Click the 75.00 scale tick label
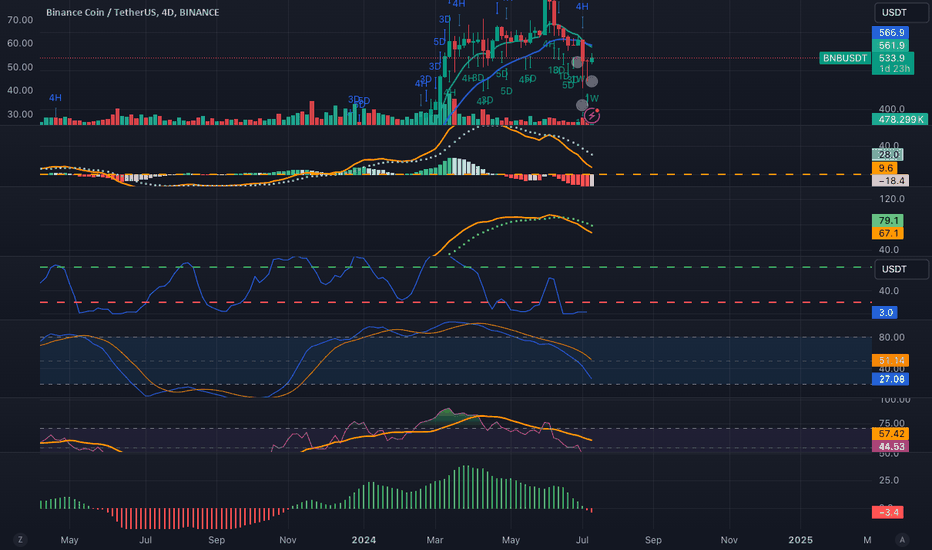Image resolution: width=932 pixels, height=550 pixels. coord(892,424)
